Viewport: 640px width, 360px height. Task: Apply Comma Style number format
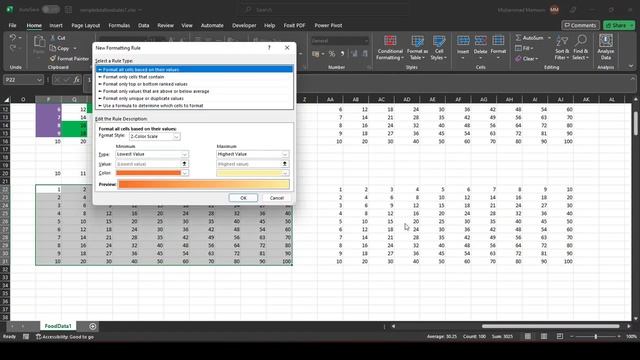coord(342,54)
